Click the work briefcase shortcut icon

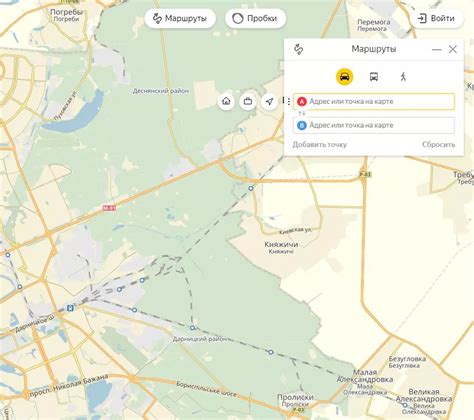click(248, 101)
